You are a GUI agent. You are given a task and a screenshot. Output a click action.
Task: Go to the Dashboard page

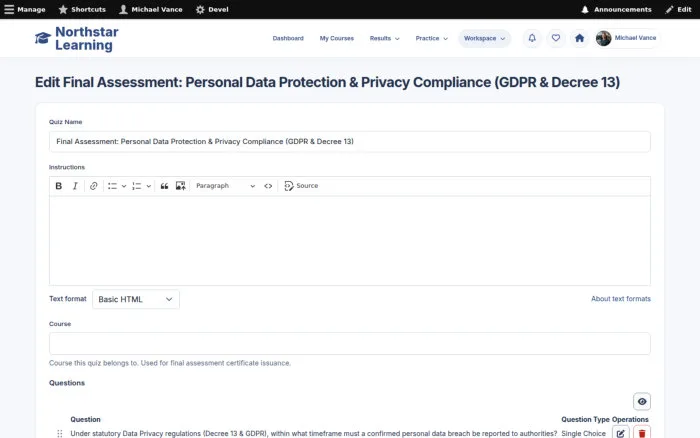point(288,38)
